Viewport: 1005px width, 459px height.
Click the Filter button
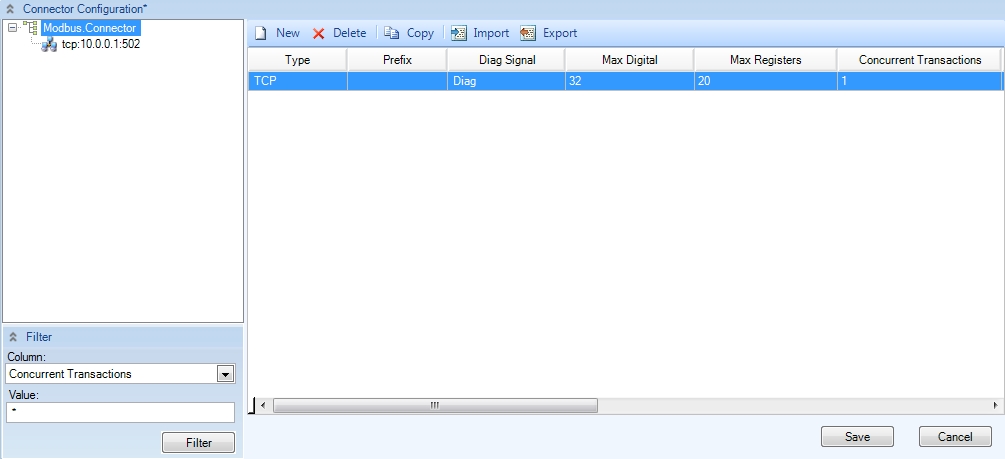pyautogui.click(x=199, y=442)
